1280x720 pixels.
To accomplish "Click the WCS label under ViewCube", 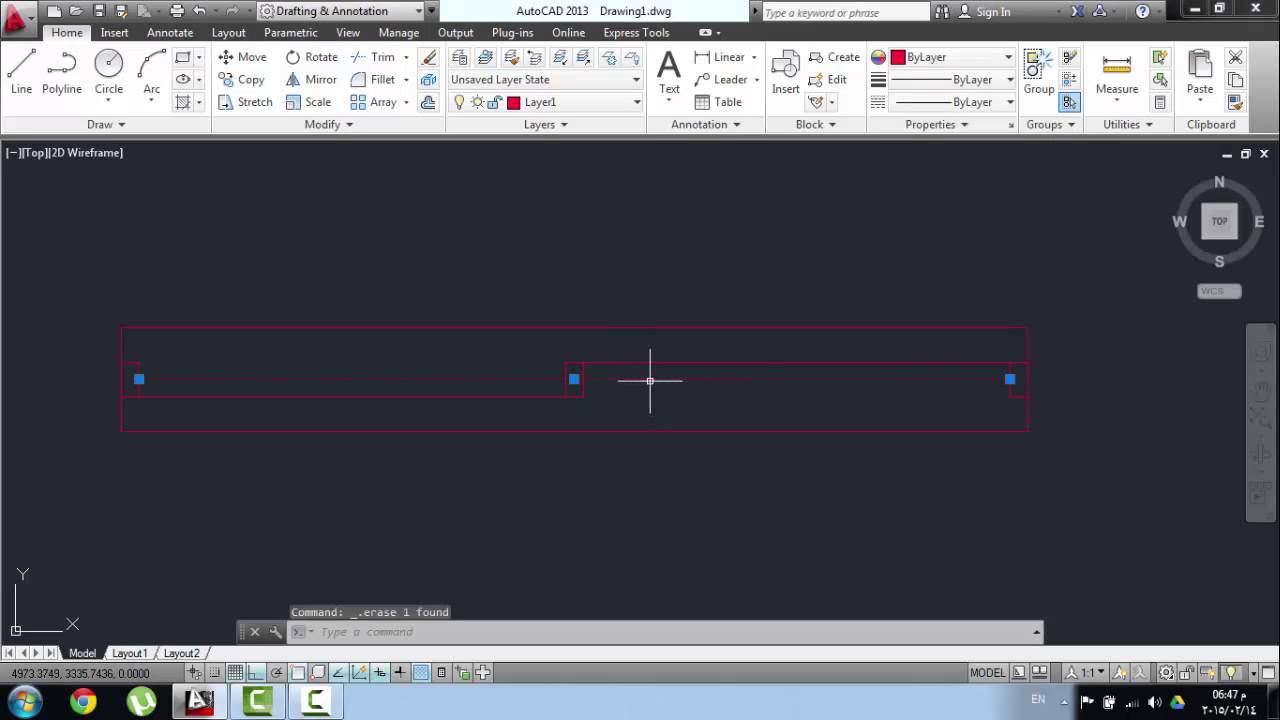I will 1219,291.
